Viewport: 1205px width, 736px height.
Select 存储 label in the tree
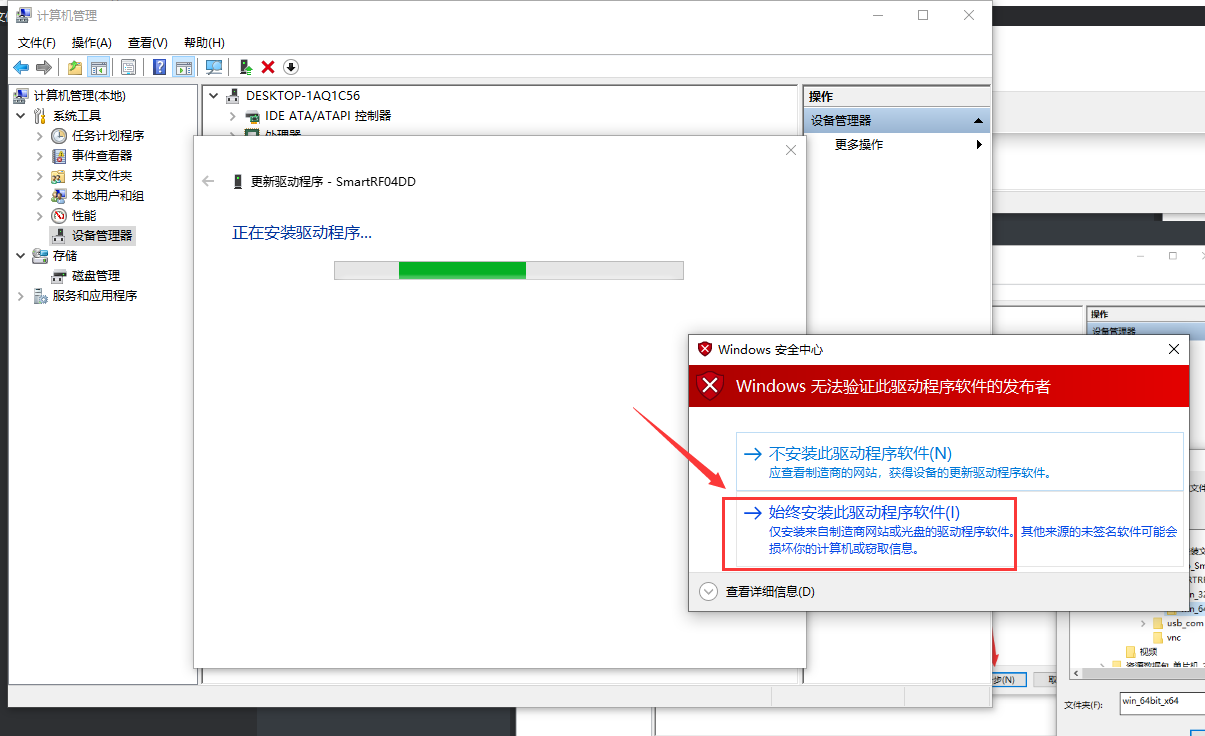(65, 256)
